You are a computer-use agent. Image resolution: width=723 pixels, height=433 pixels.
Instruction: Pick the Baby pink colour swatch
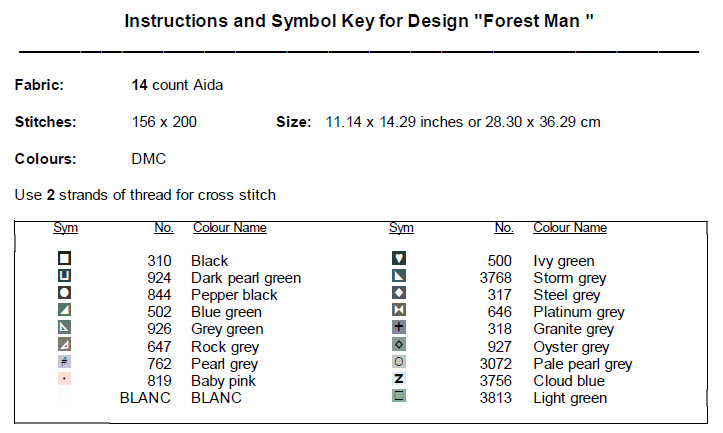coord(65,379)
